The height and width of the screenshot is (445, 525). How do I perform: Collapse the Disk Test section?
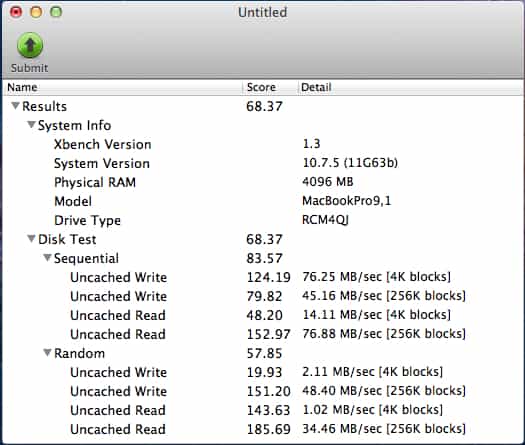pyautogui.click(x=31, y=239)
